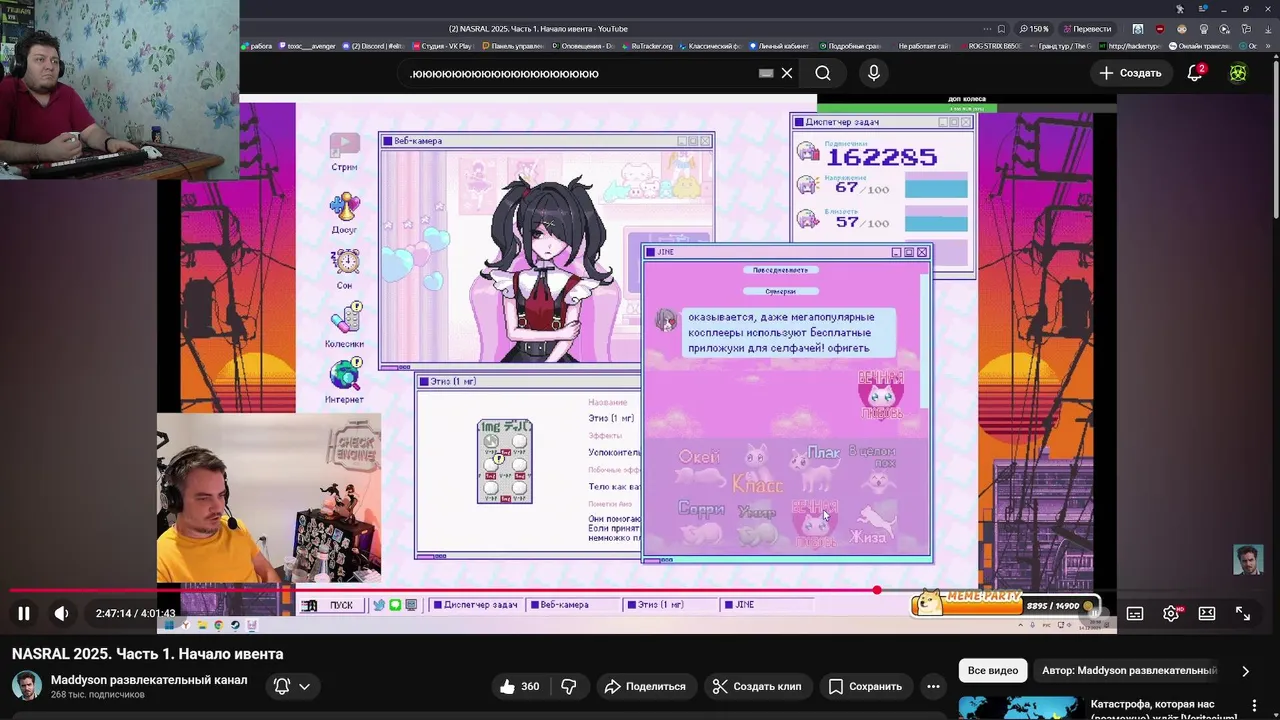This screenshot has height=720, width=1280.
Task: Select the Автор: Maddyson chip
Action: [1129, 670]
